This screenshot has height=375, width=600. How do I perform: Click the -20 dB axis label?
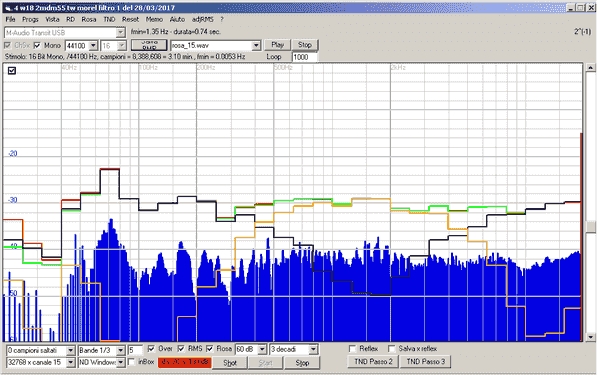(x=13, y=153)
